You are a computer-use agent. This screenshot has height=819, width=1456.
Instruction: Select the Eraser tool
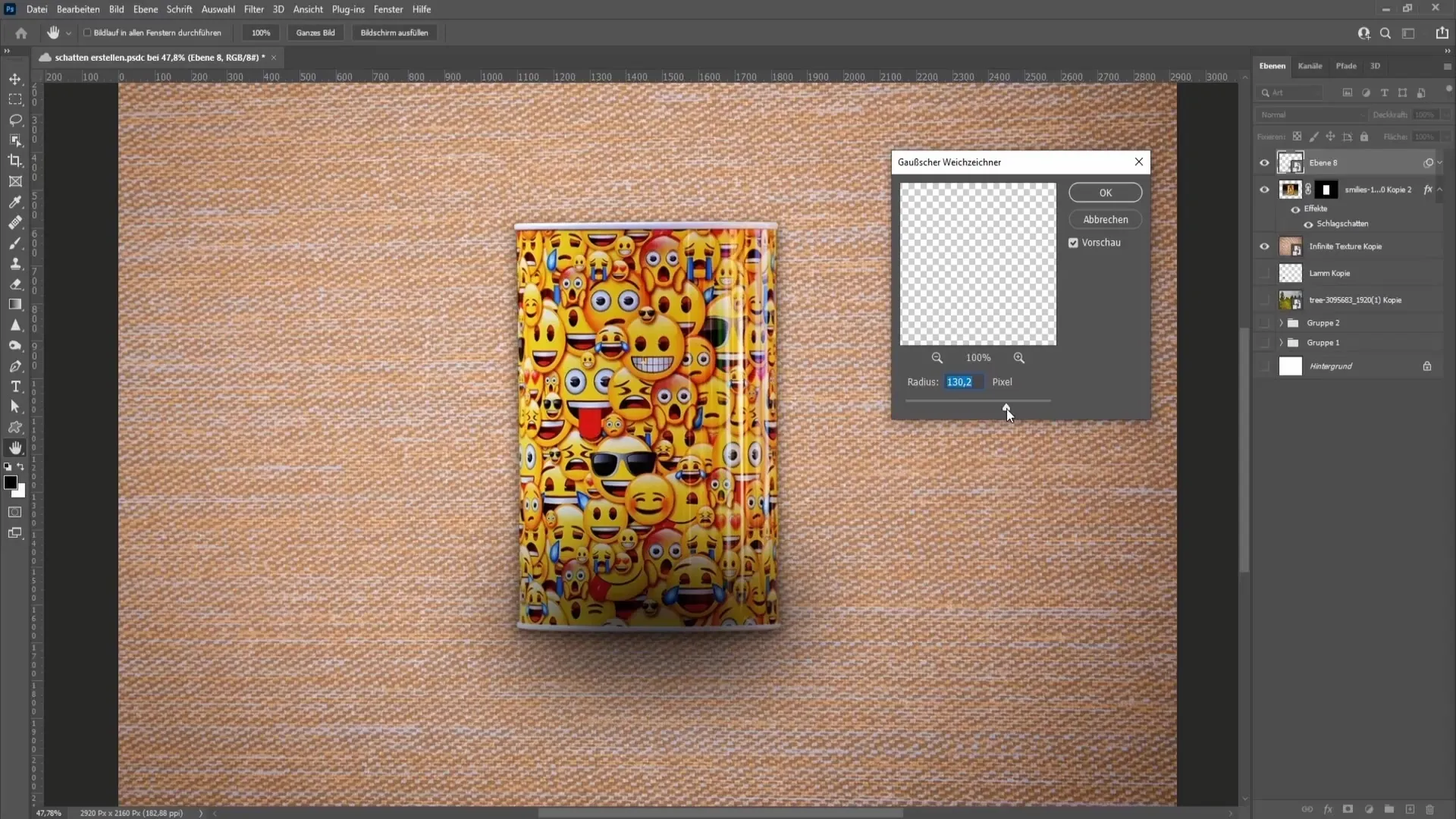(15, 284)
